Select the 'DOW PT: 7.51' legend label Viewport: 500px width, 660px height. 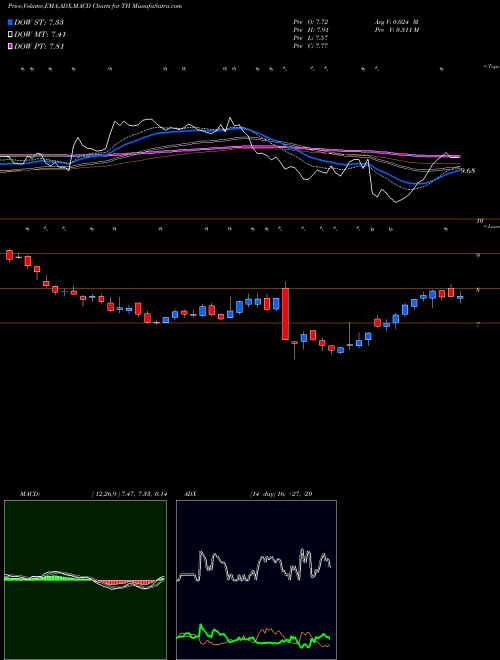pos(39,46)
